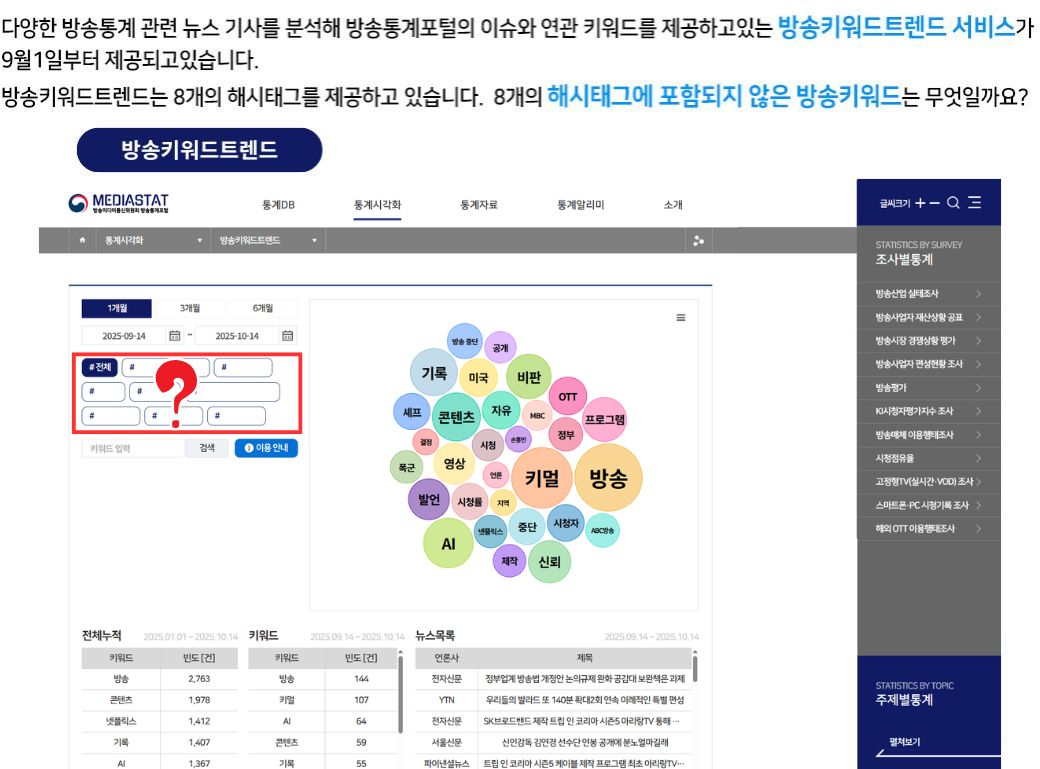Open the 통계DB menu
Screen dimensions: 1040x769
[278, 205]
